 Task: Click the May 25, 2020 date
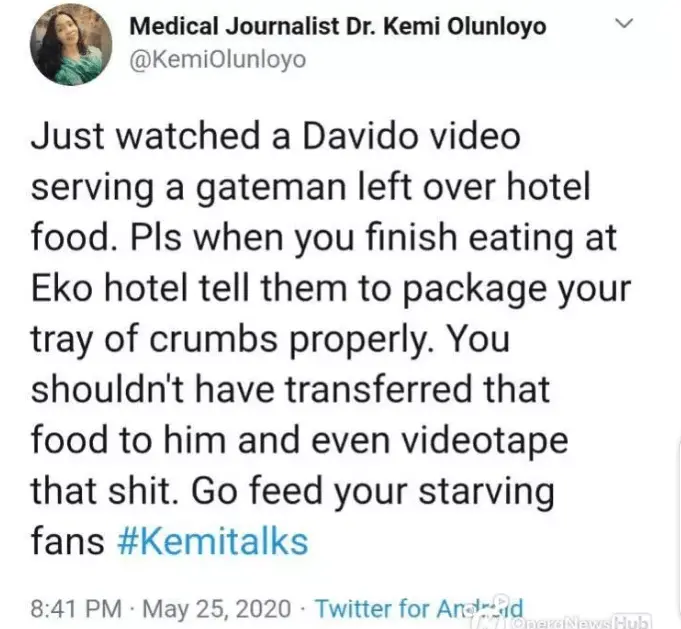(217, 608)
